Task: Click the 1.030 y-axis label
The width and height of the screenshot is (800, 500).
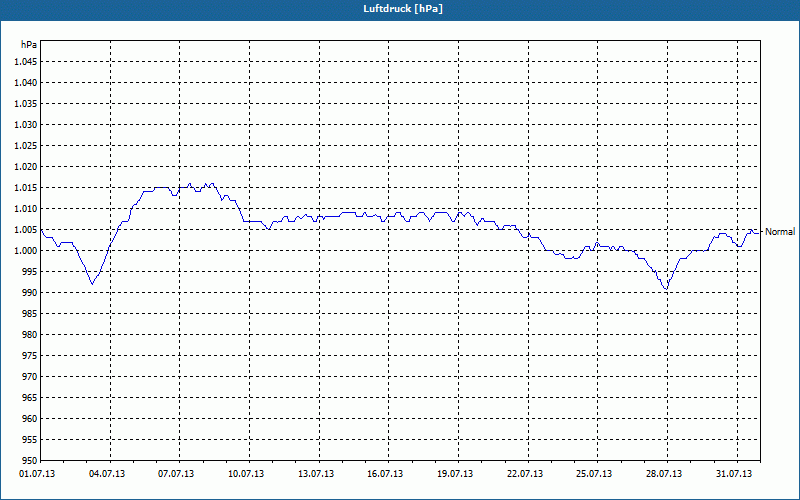Action: (26, 124)
